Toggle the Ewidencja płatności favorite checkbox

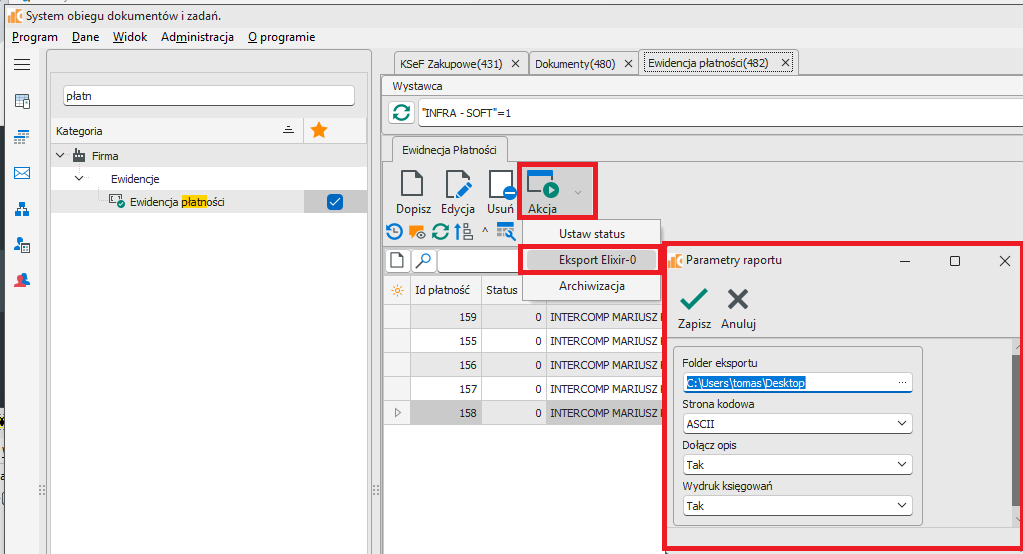335,202
